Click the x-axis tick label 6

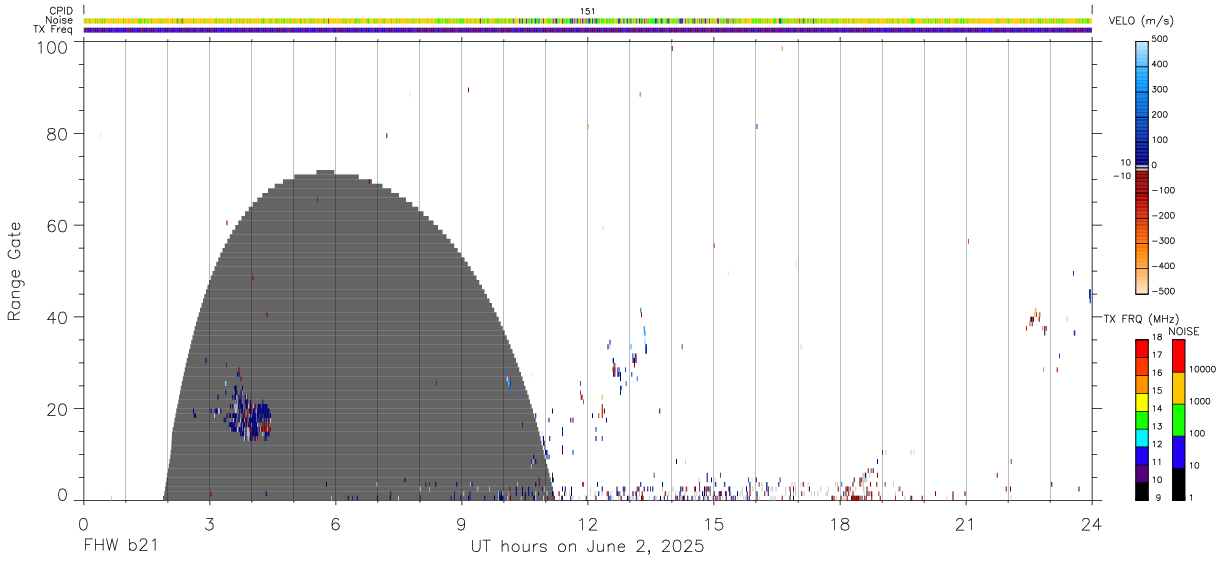335,522
